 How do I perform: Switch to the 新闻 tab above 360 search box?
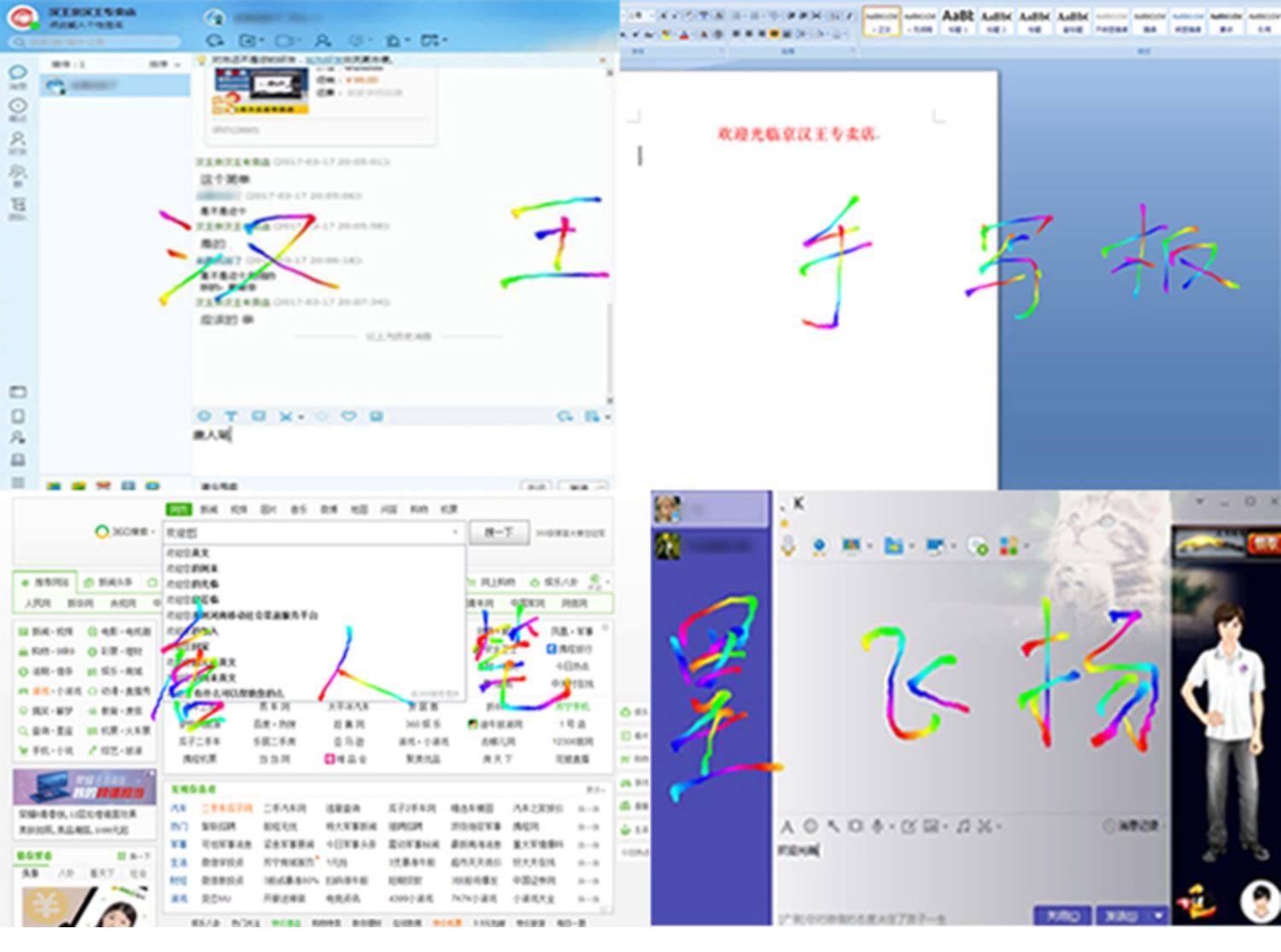coord(209,510)
